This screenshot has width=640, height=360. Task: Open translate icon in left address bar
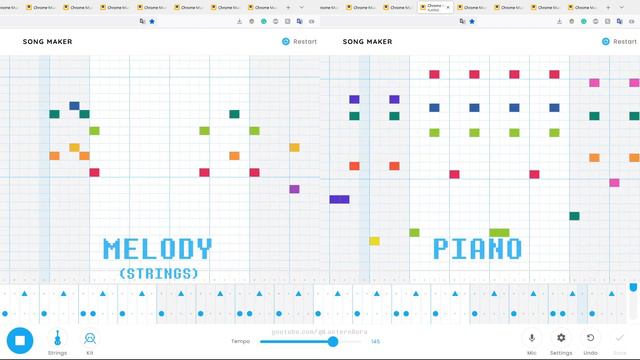pyautogui.click(x=142, y=21)
